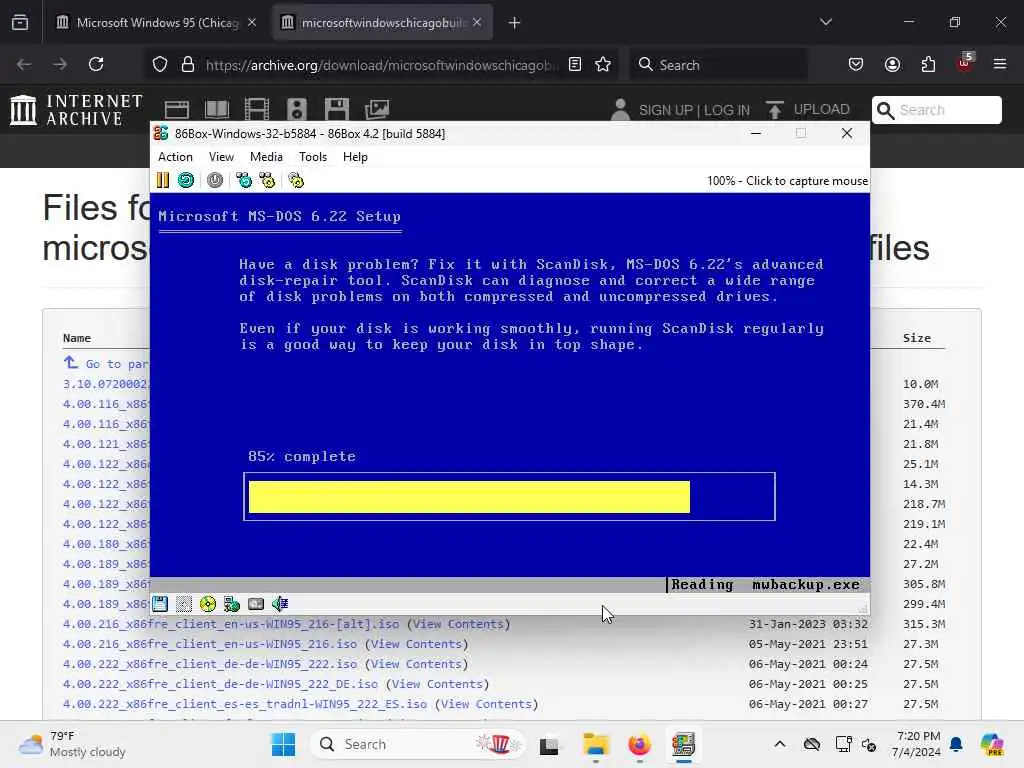This screenshot has width=1024, height=768.
Task: Click the Windows taskbar Search box
Action: point(418,744)
